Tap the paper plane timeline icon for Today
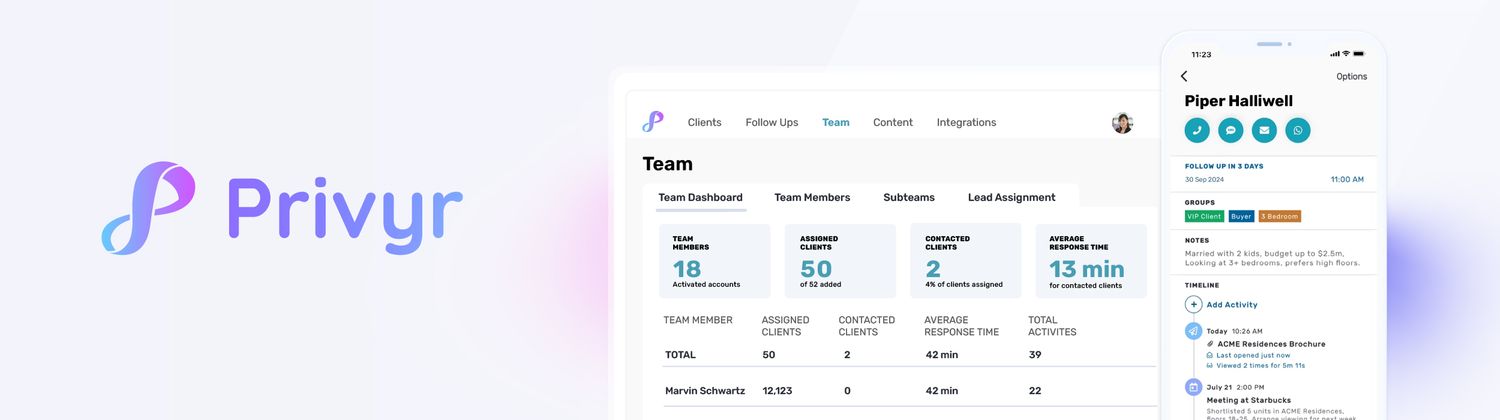1500x420 pixels. [1193, 331]
